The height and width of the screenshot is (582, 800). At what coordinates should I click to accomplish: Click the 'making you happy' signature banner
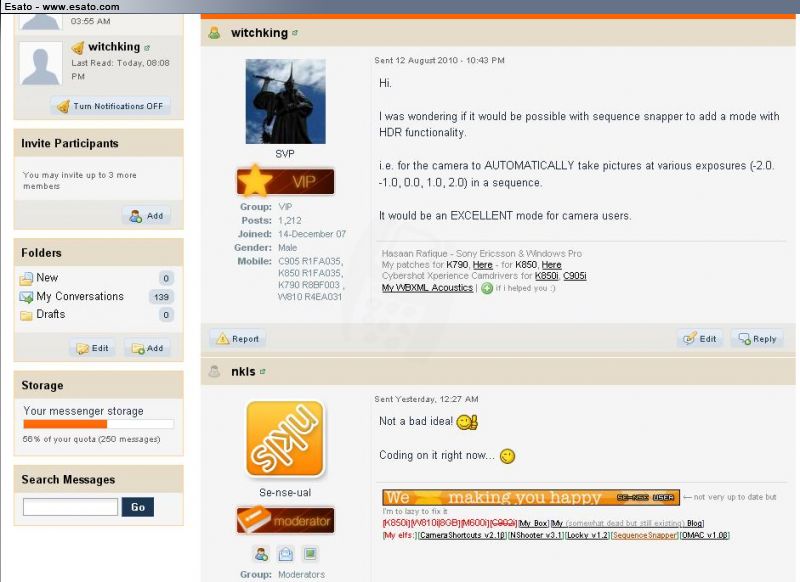(x=531, y=497)
